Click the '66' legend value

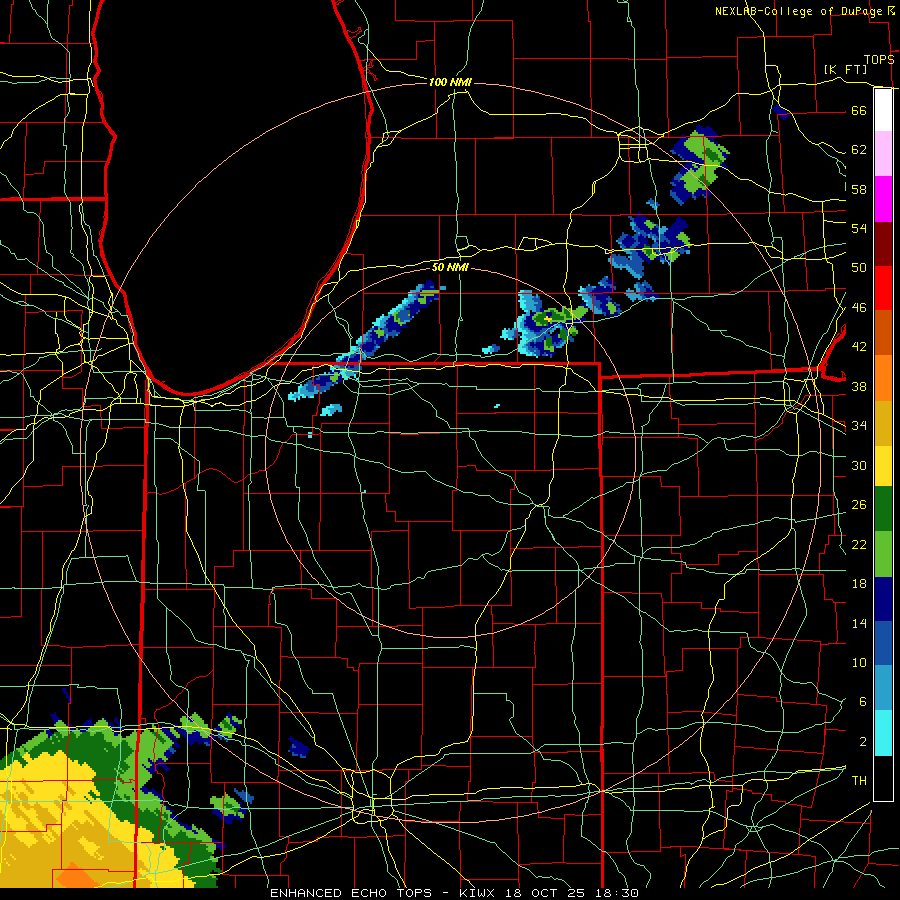coord(859,111)
